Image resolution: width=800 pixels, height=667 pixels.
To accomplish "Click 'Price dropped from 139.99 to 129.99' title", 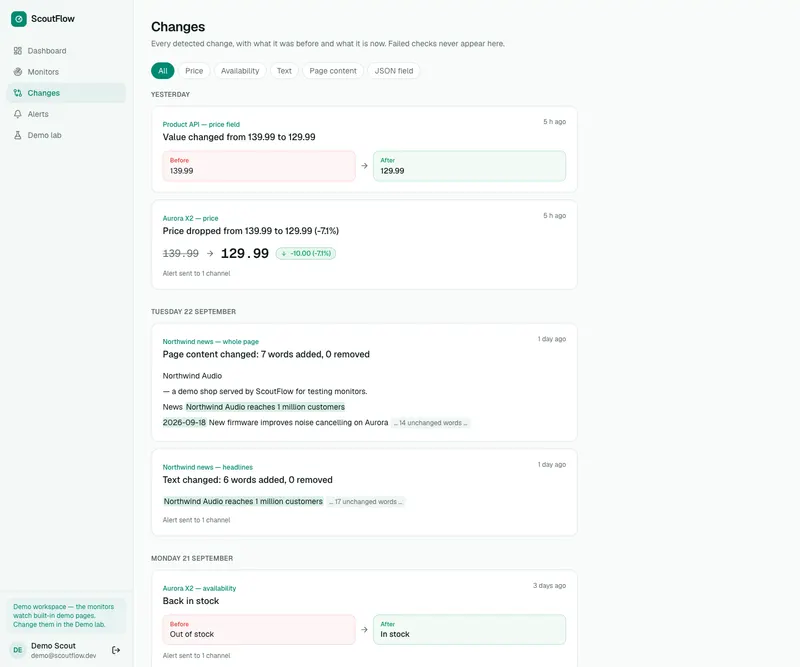I will (251, 231).
